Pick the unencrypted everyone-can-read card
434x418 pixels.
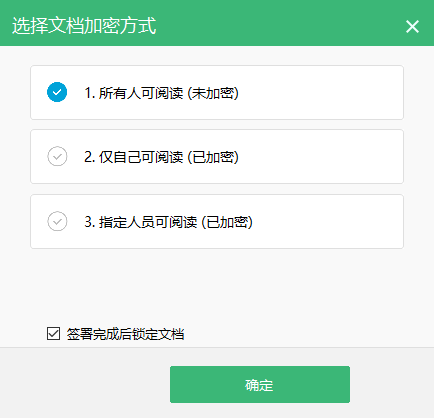click(x=217, y=93)
